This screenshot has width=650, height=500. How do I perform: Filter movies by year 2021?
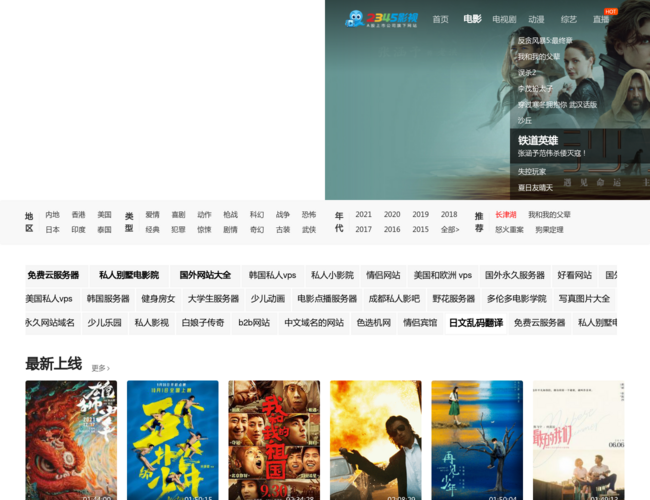tap(364, 214)
